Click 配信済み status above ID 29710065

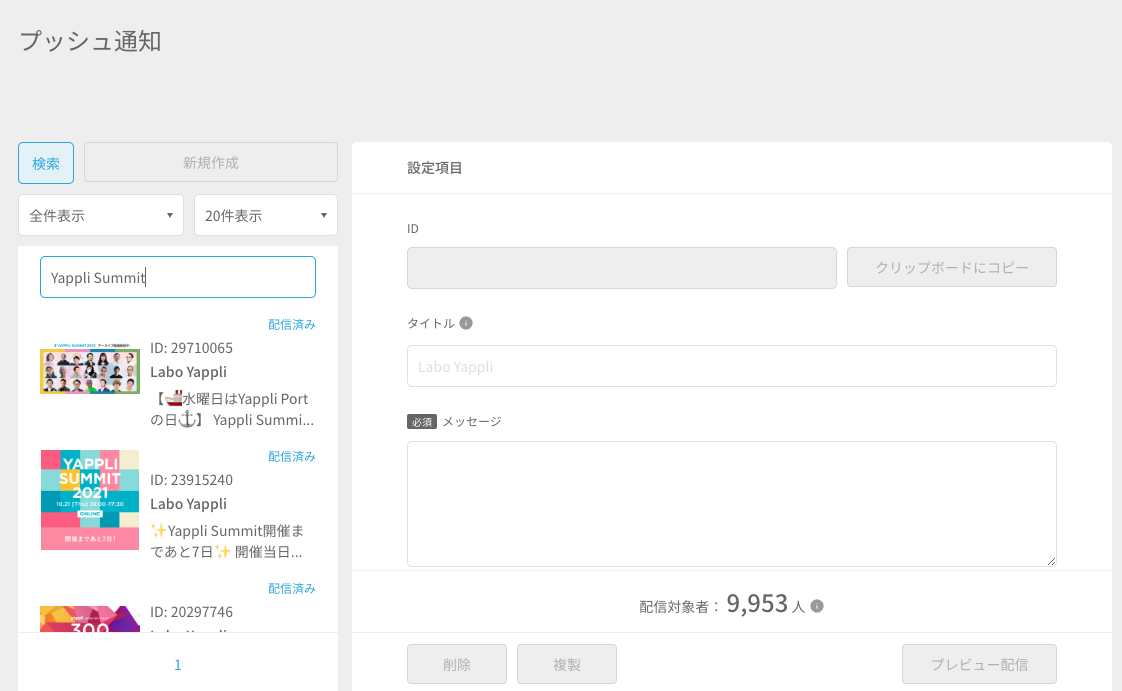coord(291,325)
